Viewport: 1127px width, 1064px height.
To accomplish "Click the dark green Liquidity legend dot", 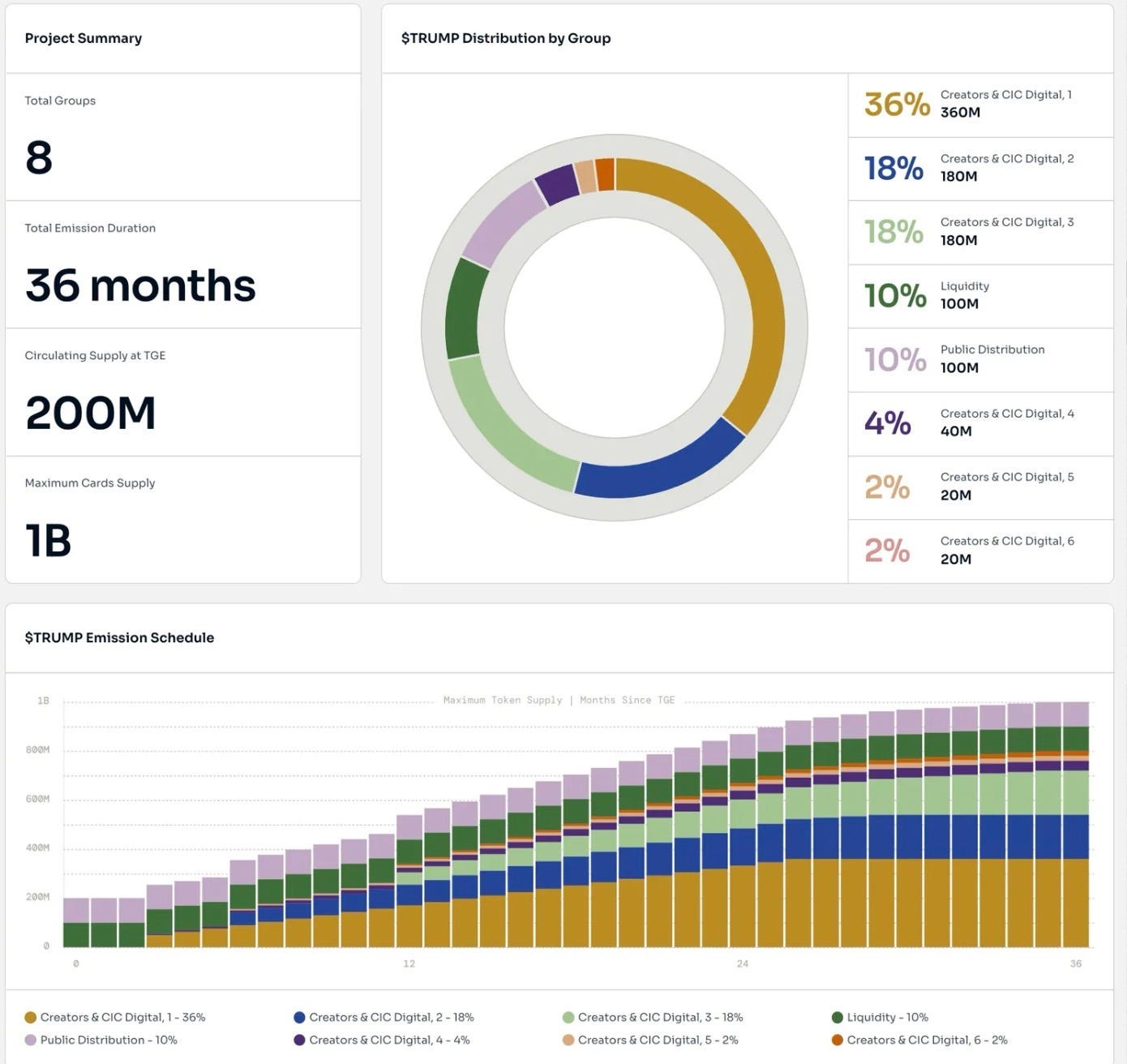I will pyautogui.click(x=838, y=1017).
